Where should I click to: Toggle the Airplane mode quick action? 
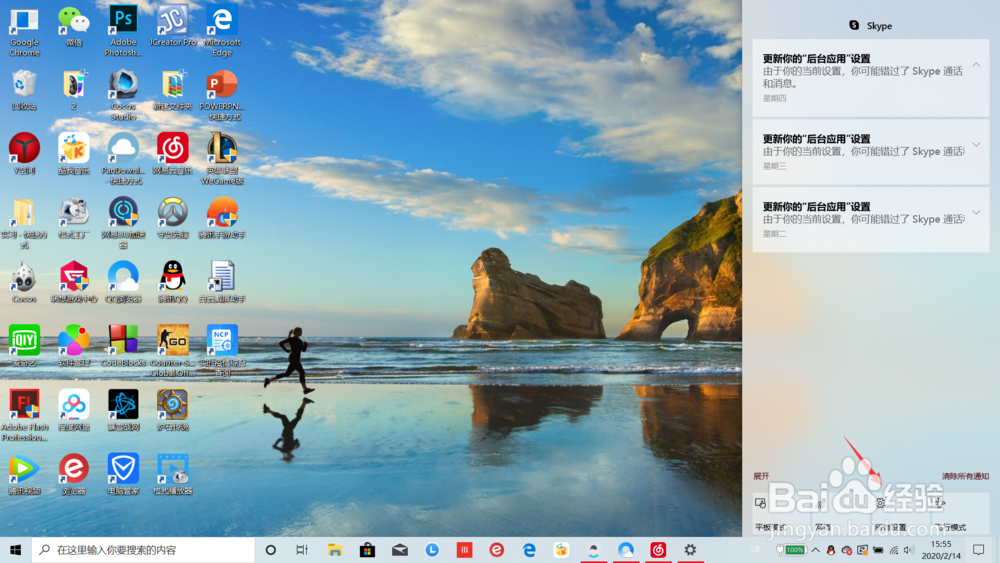click(960, 513)
